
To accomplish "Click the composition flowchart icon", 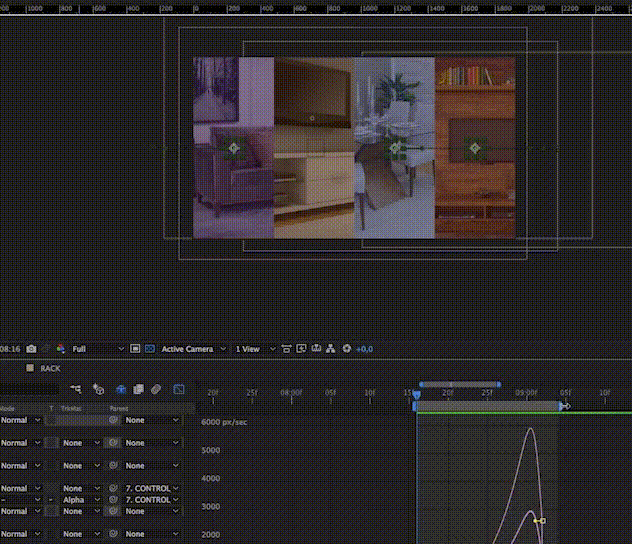I will pos(331,349).
